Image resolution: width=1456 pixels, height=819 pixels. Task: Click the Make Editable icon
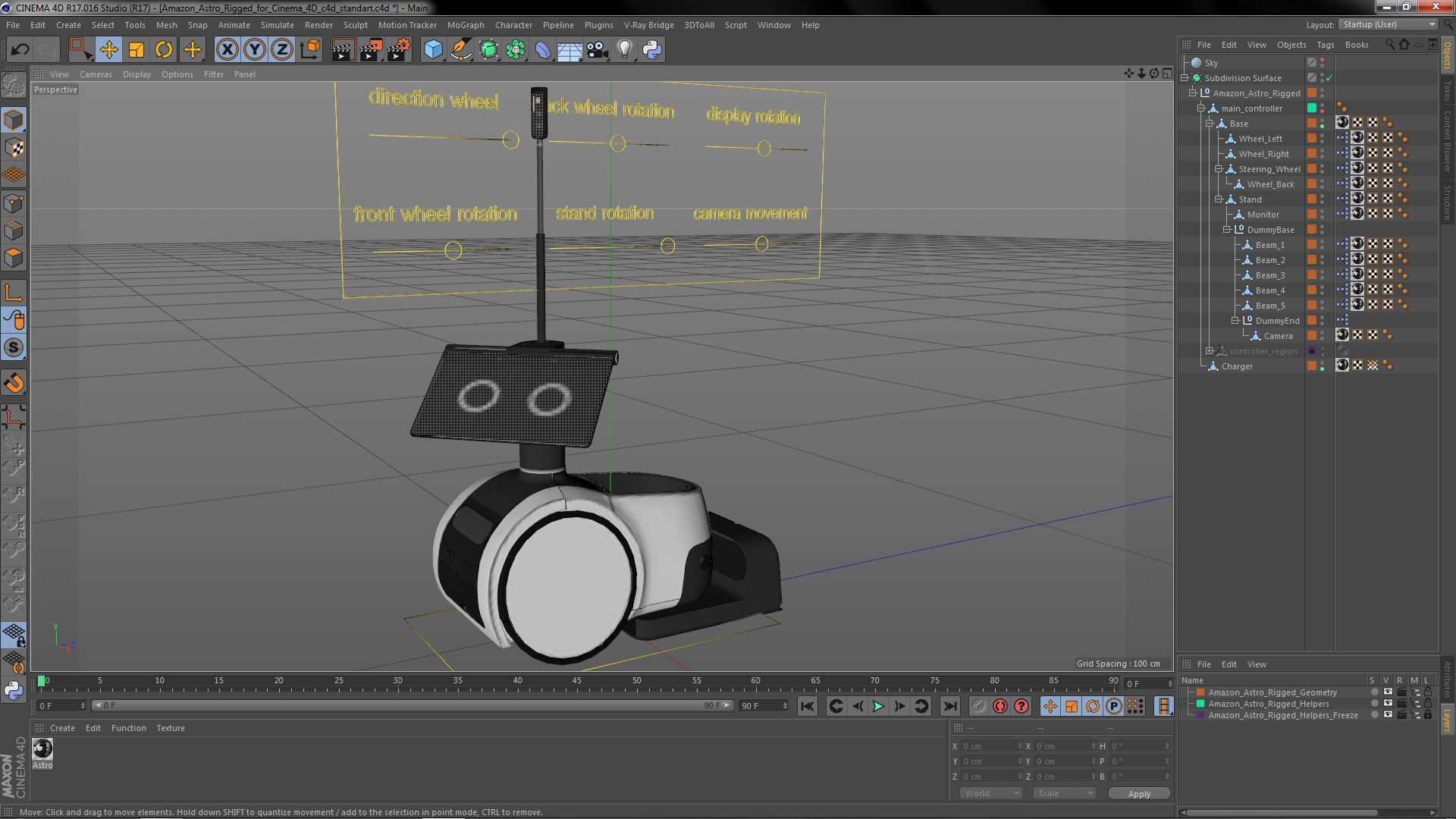pos(14,85)
